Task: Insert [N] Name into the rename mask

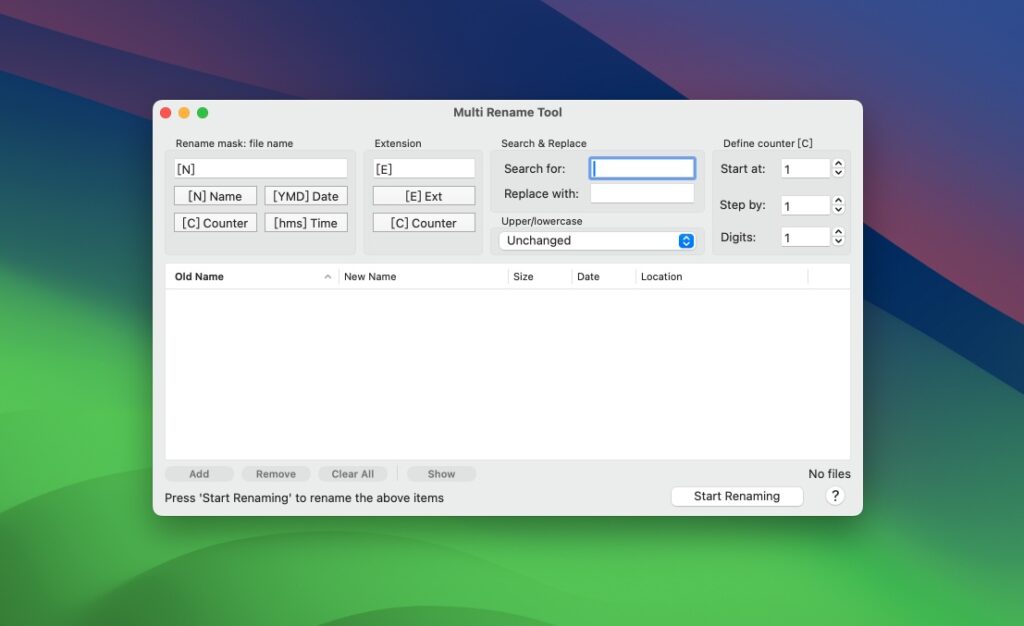Action: tap(215, 195)
